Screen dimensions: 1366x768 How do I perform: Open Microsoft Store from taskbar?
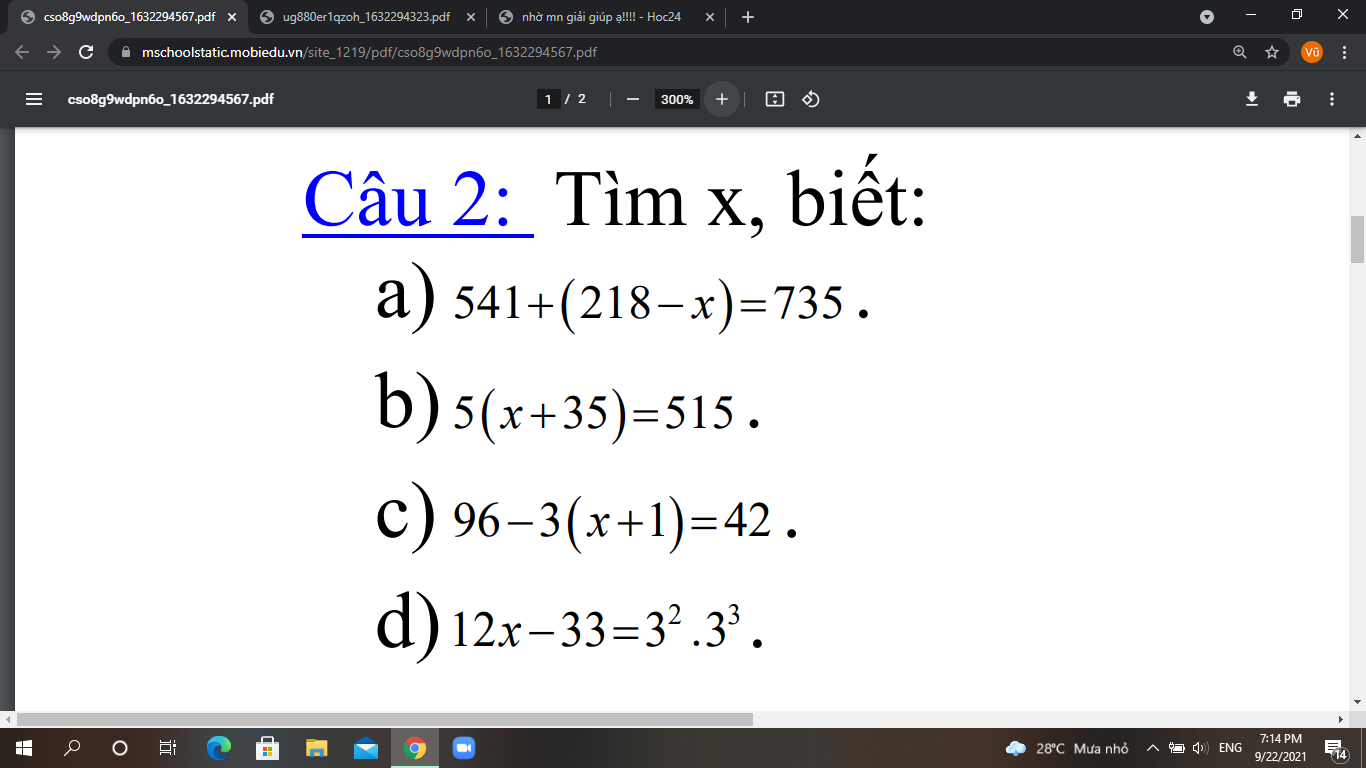(x=268, y=748)
